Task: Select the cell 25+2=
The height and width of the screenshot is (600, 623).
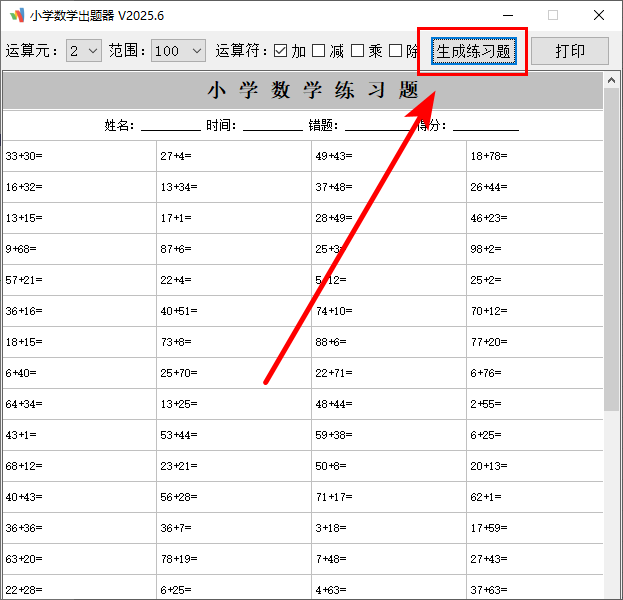Action: pyautogui.click(x=535, y=280)
